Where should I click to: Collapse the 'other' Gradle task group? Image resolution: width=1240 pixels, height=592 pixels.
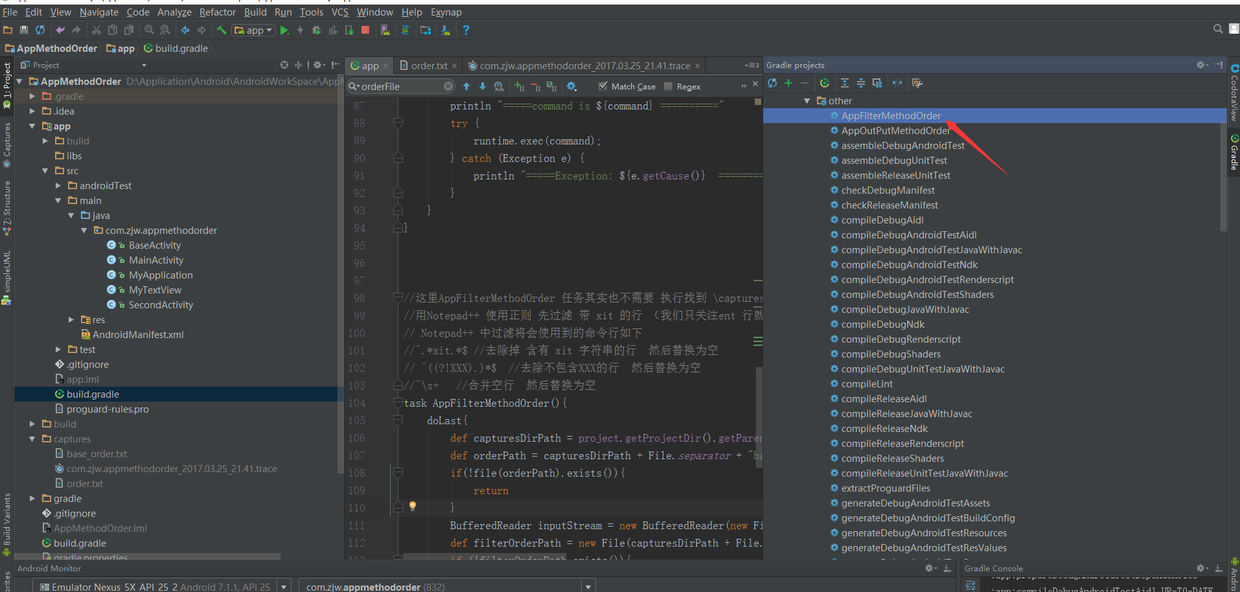[807, 101]
